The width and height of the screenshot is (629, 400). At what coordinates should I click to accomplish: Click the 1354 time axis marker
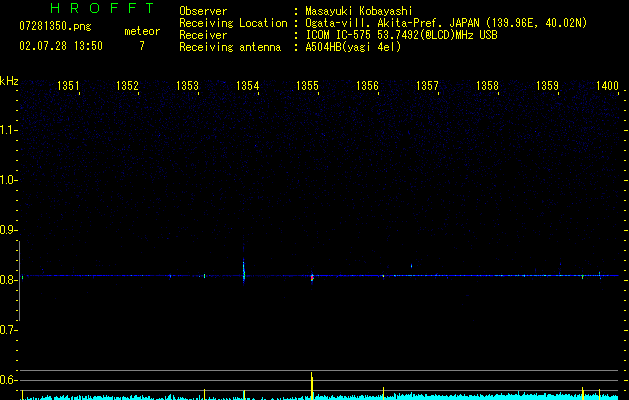(x=248, y=86)
